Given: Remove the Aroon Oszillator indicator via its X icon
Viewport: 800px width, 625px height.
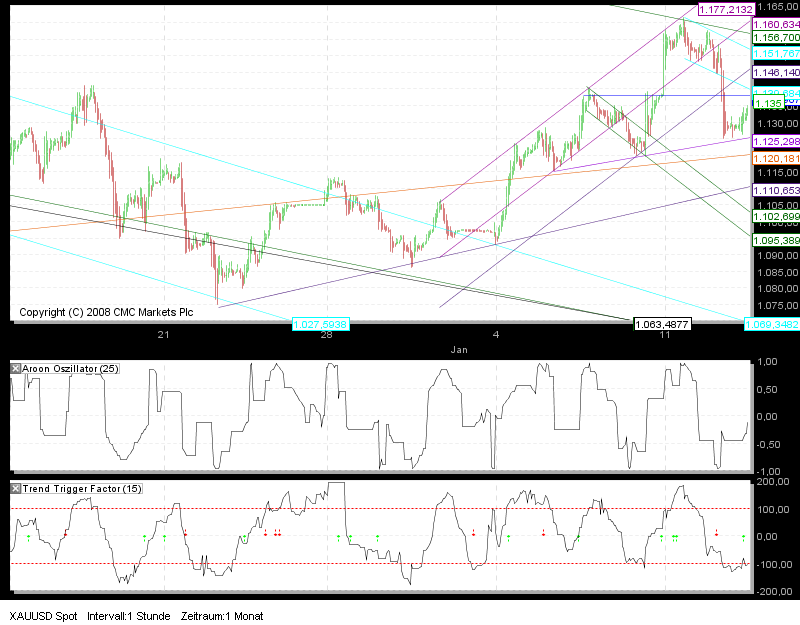Looking at the screenshot, I should click(x=14, y=367).
